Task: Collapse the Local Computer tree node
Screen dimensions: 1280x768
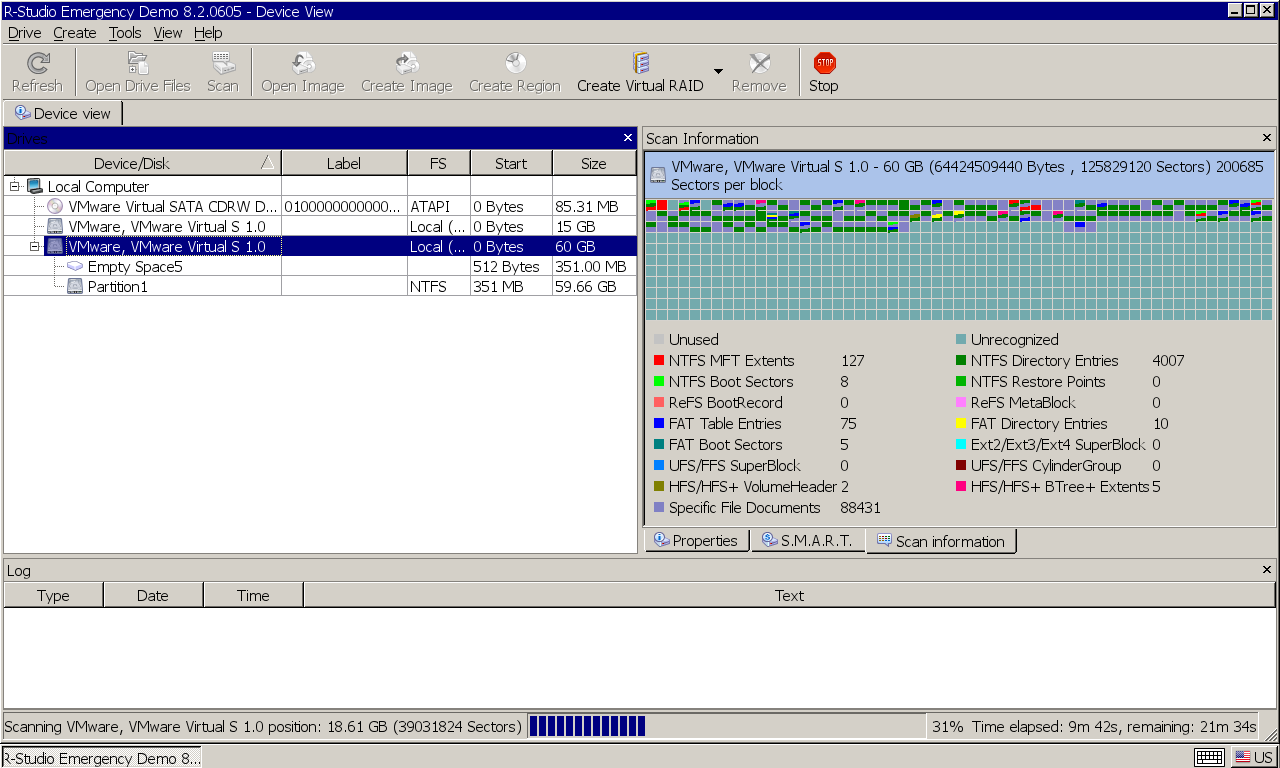Action: (x=15, y=186)
